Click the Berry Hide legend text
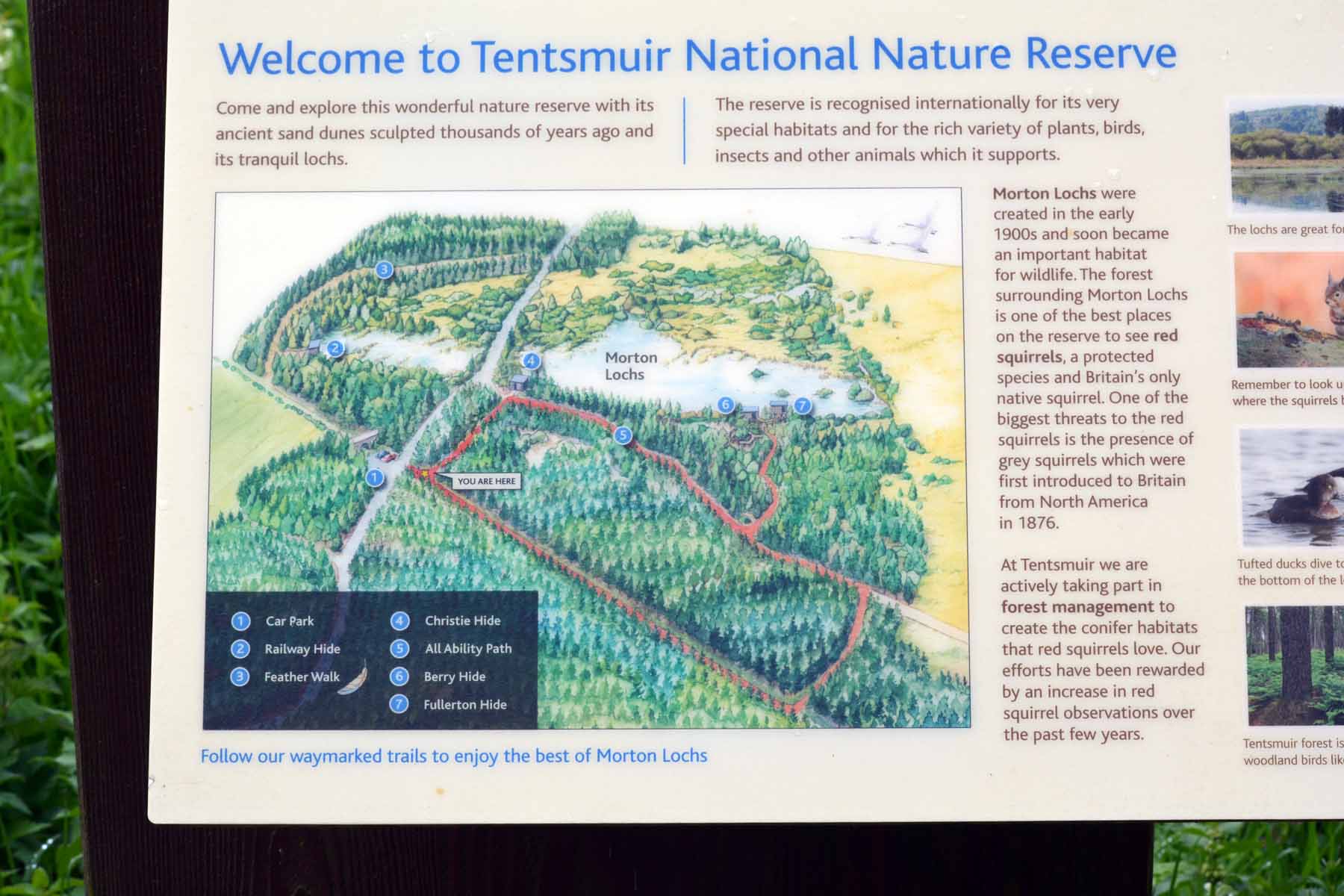 455,676
